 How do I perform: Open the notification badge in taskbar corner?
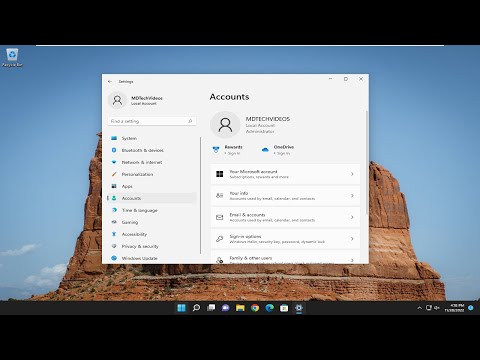(x=471, y=308)
